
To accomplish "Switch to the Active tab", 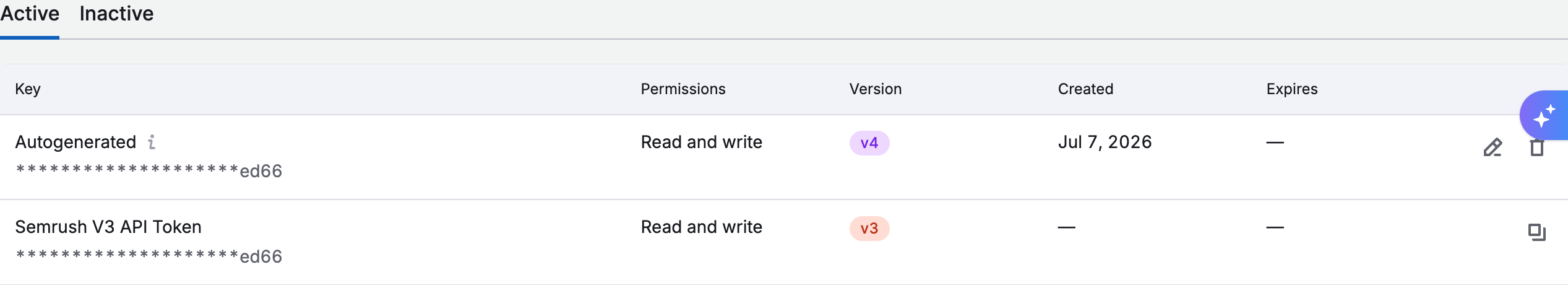I will tap(30, 14).
